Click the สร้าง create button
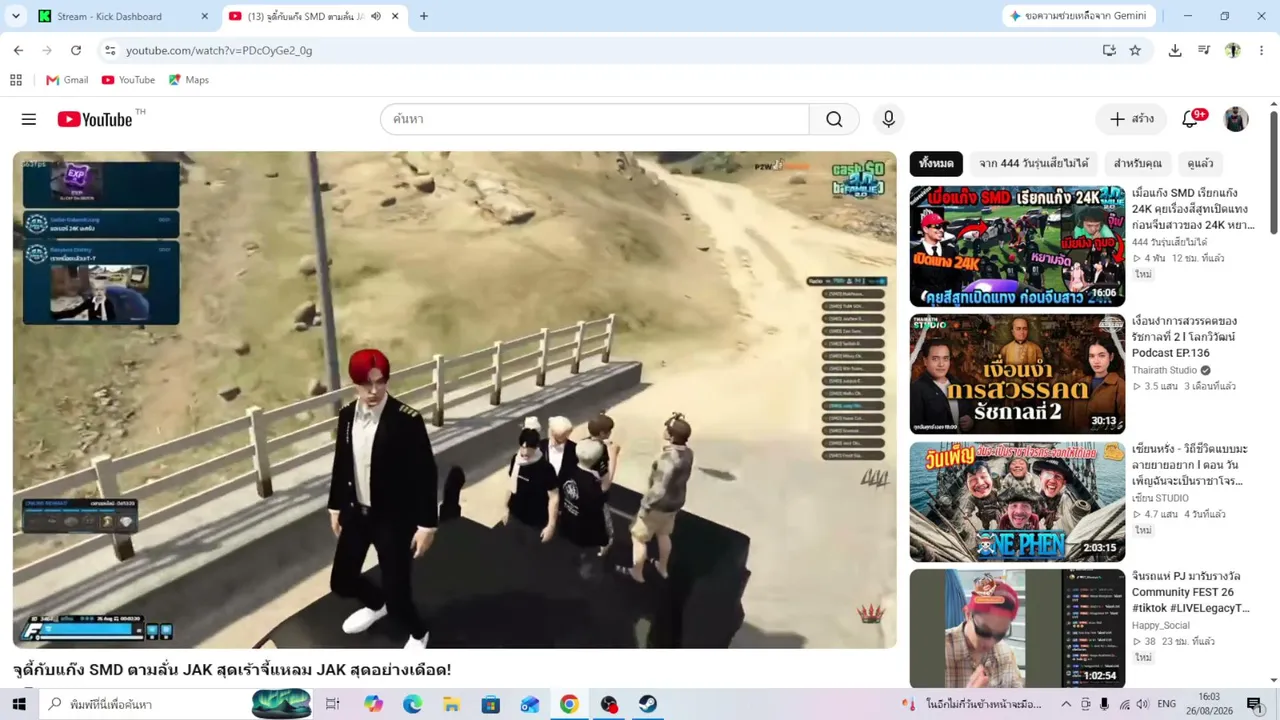The image size is (1280, 720). [1131, 119]
